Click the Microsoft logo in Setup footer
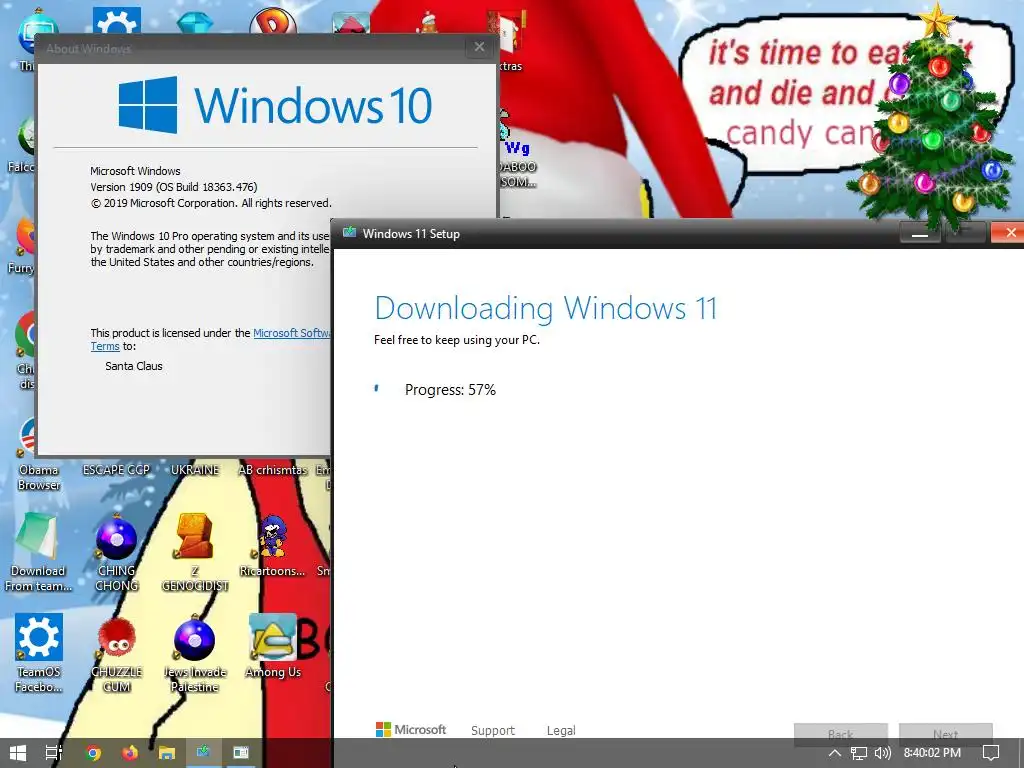This screenshot has height=768, width=1024. (411, 729)
